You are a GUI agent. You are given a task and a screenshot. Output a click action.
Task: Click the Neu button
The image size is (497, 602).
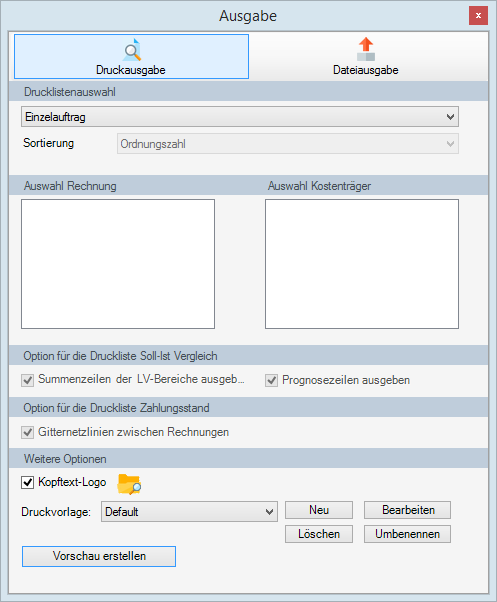point(319,510)
